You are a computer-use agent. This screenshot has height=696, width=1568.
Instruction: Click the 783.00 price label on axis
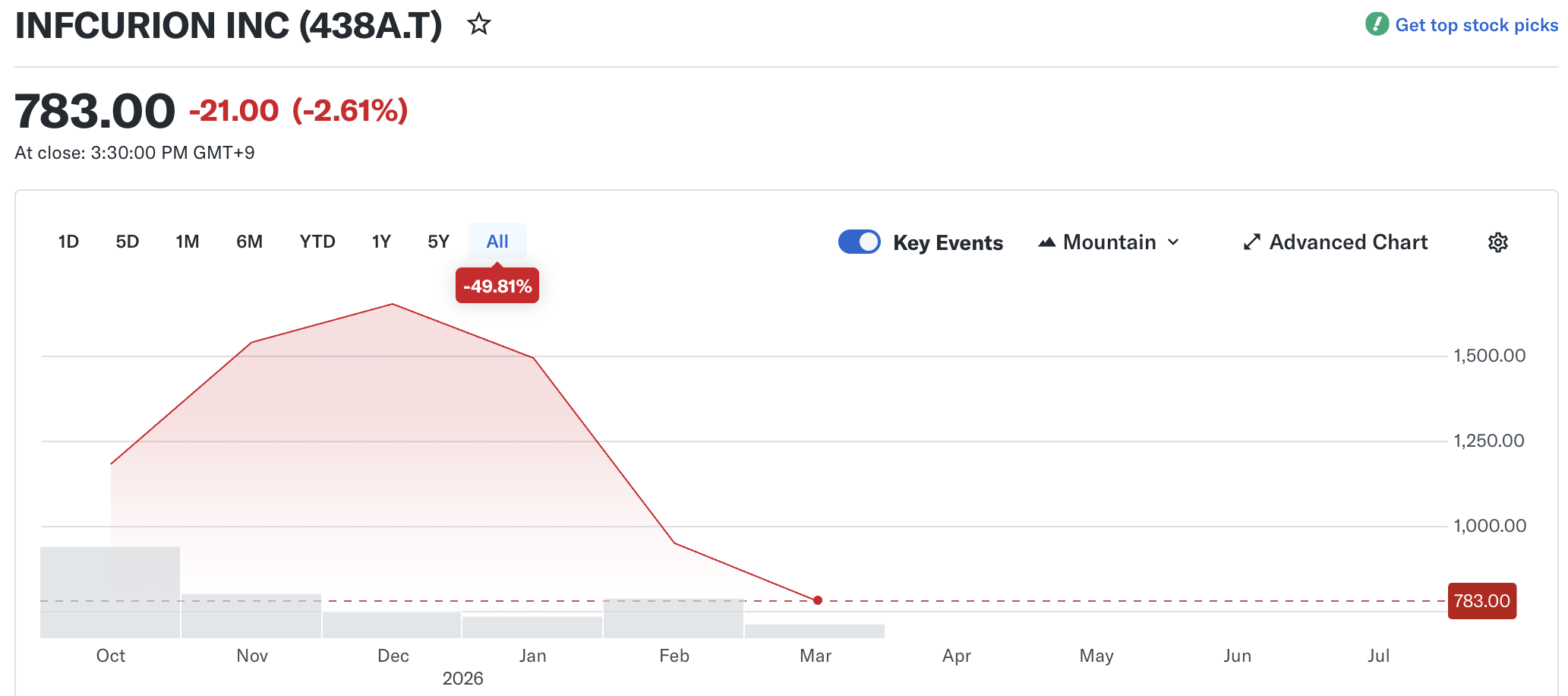(1481, 601)
